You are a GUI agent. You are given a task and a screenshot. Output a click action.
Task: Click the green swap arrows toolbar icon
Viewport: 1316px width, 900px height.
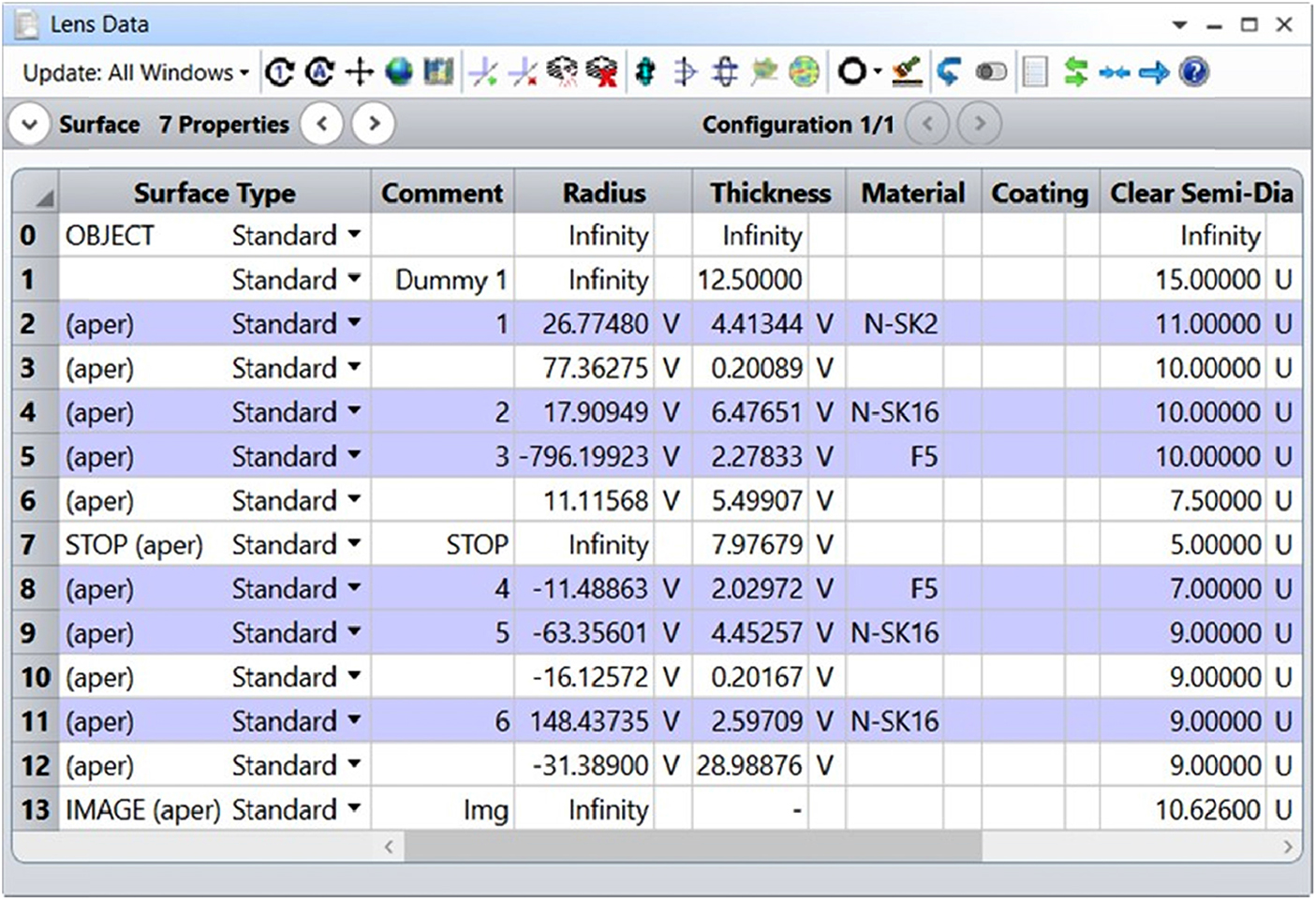(x=1075, y=72)
